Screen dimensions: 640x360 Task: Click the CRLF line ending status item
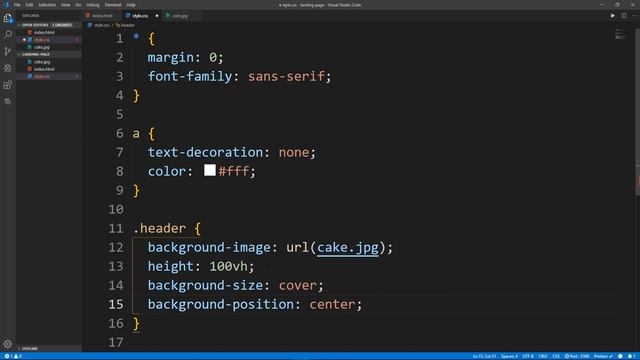coord(543,356)
